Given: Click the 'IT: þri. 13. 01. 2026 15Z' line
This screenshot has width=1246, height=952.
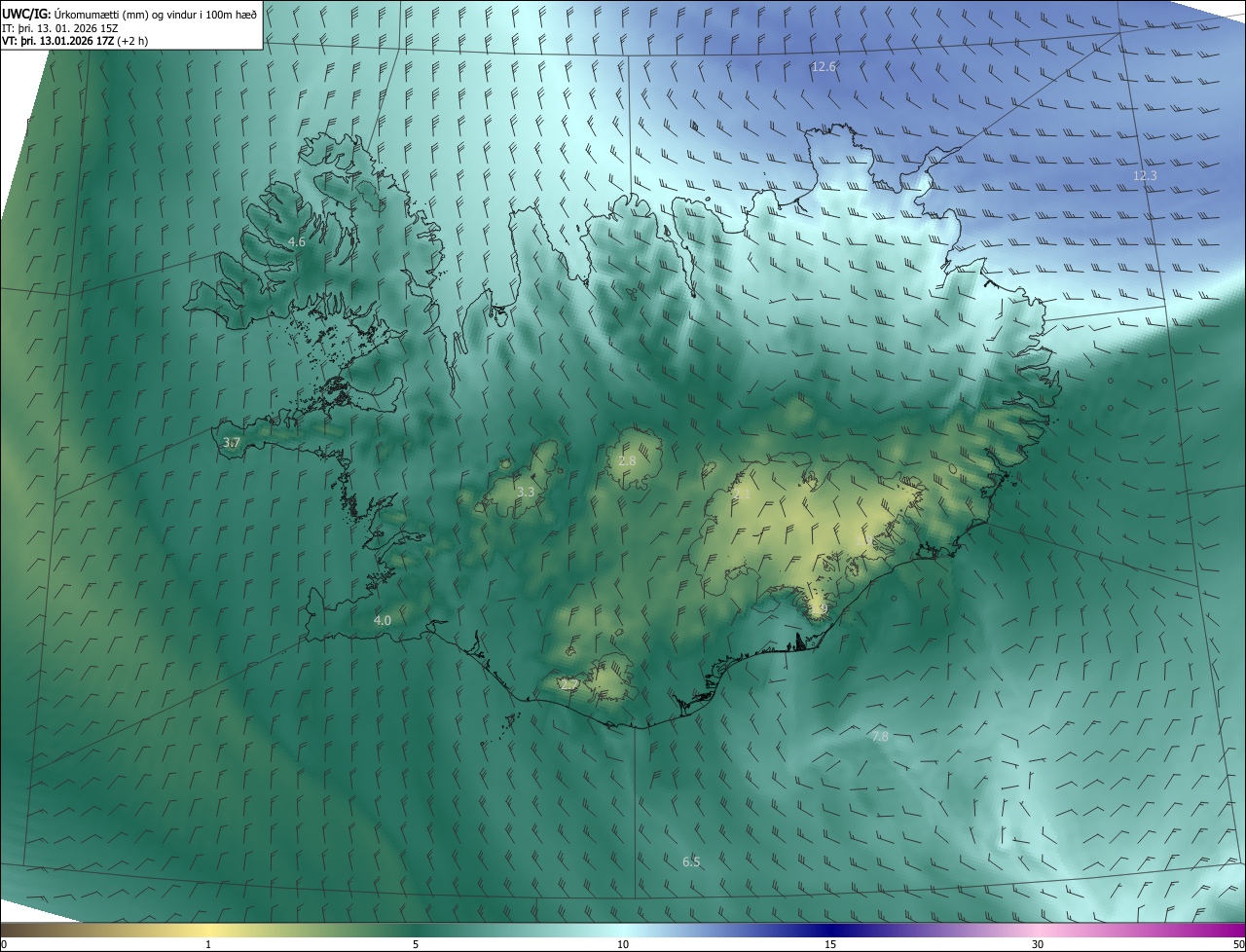Looking at the screenshot, I should tap(60, 28).
